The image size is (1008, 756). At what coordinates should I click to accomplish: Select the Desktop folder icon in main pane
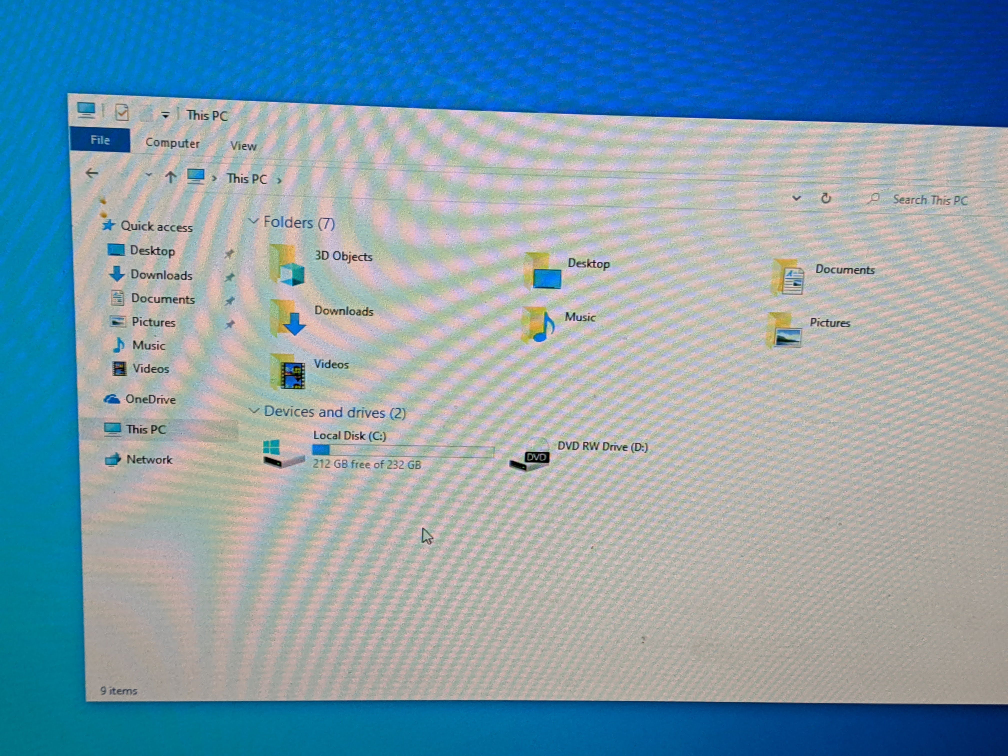coord(543,271)
